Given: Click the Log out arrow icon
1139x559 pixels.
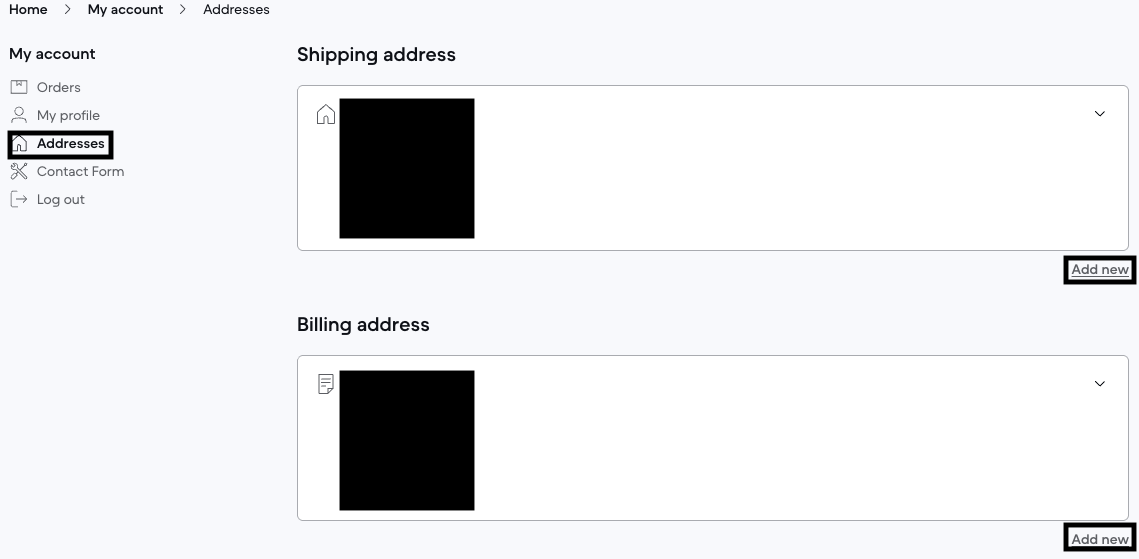Looking at the screenshot, I should tap(19, 199).
